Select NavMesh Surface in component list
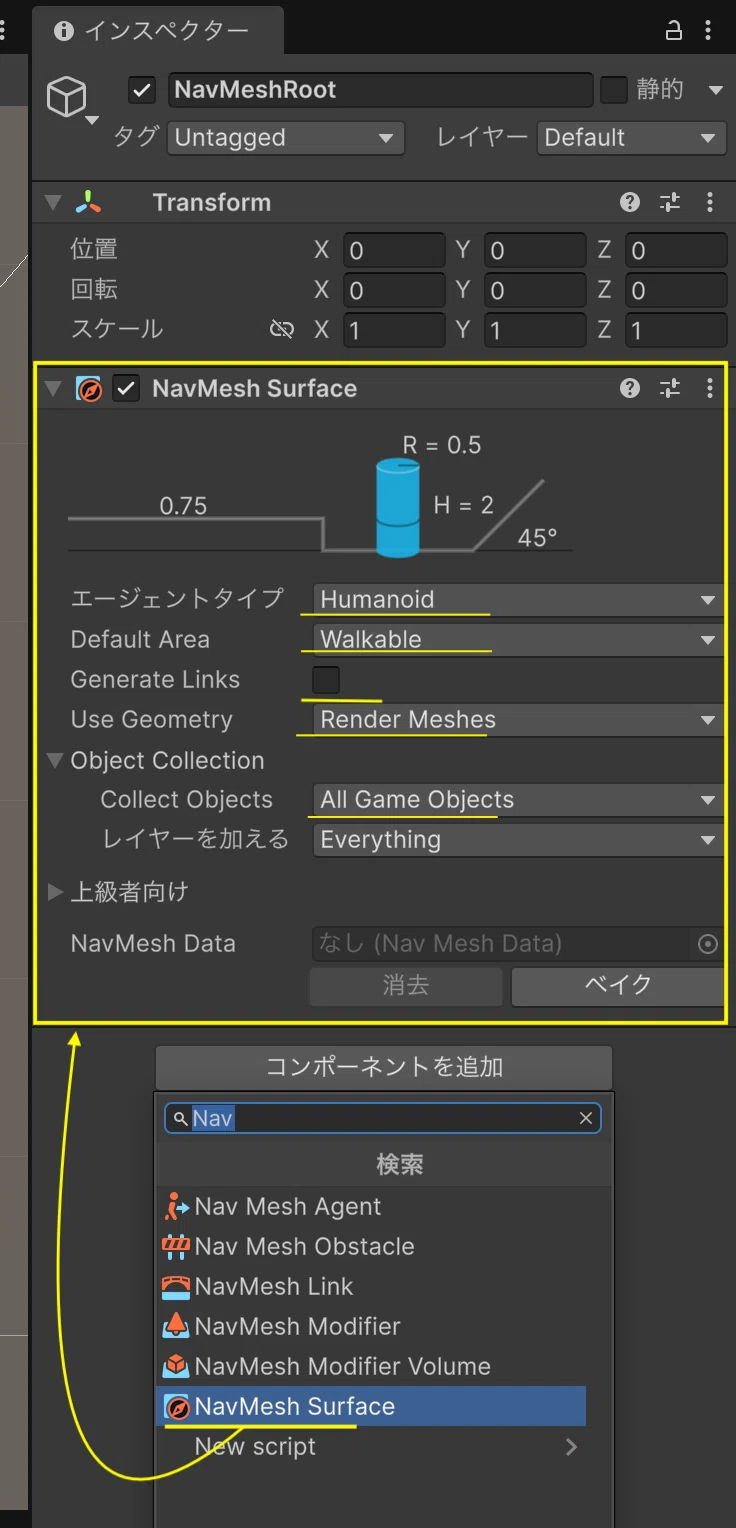 [x=371, y=1406]
